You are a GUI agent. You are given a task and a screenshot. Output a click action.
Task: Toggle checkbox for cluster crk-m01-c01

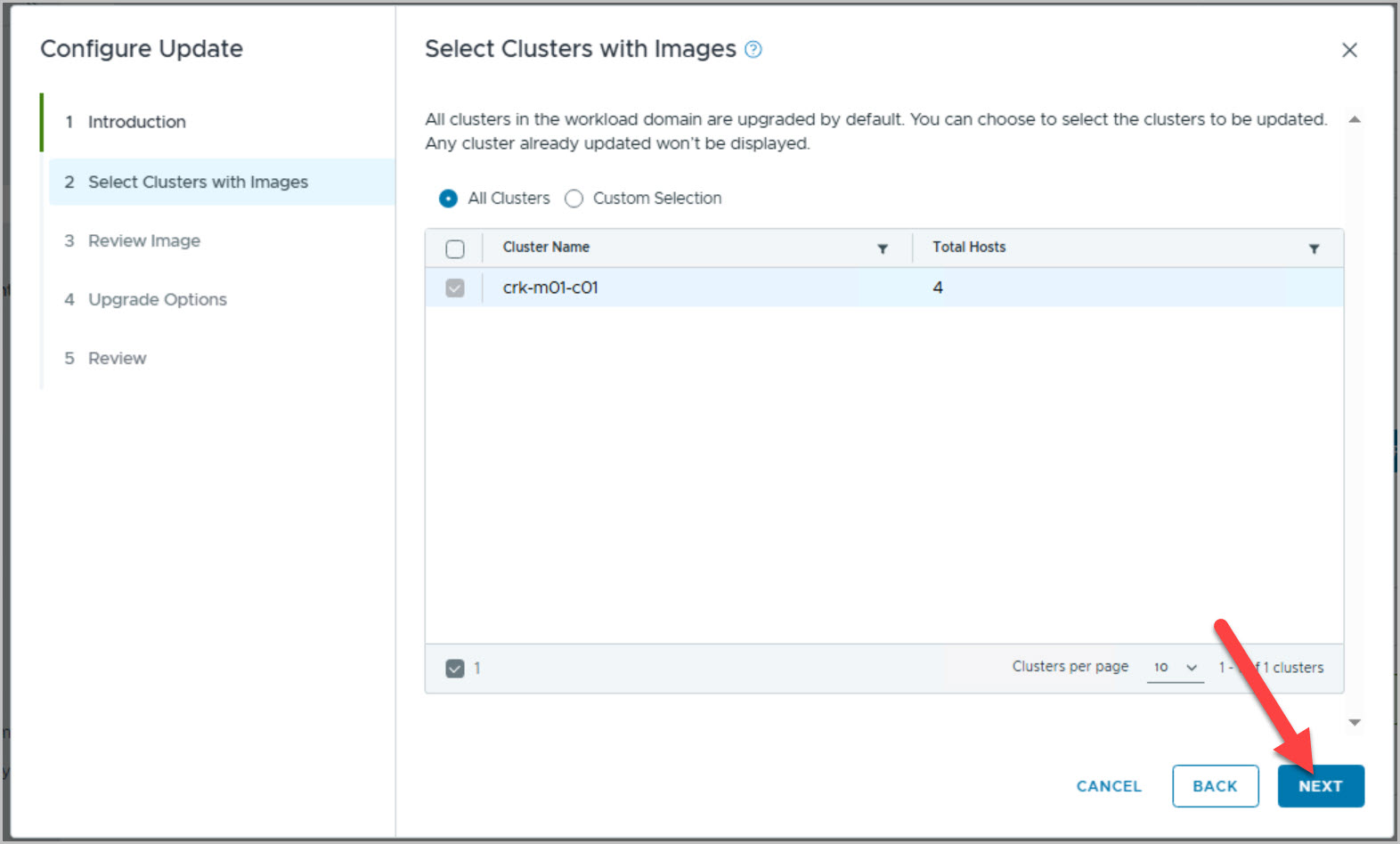tap(455, 288)
